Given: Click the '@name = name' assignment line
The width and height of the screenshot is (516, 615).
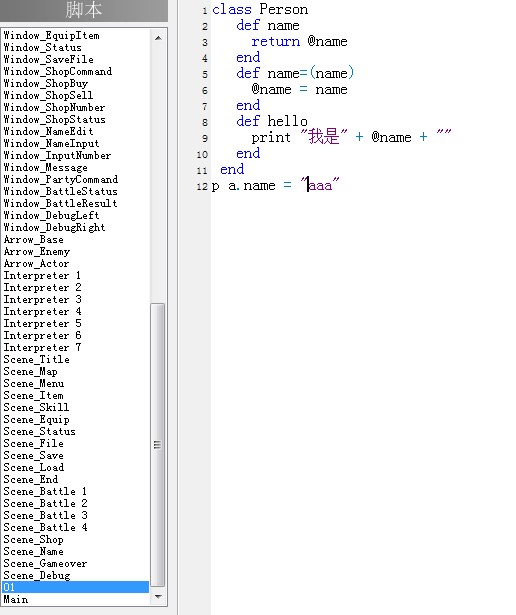Looking at the screenshot, I should [299, 89].
